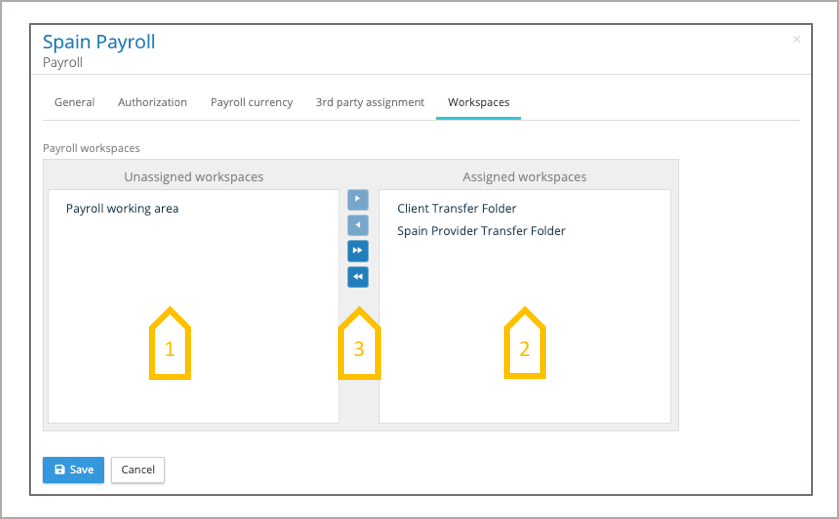Move selected workspace back to Unassigned list
This screenshot has width=839, height=519.
(x=358, y=225)
